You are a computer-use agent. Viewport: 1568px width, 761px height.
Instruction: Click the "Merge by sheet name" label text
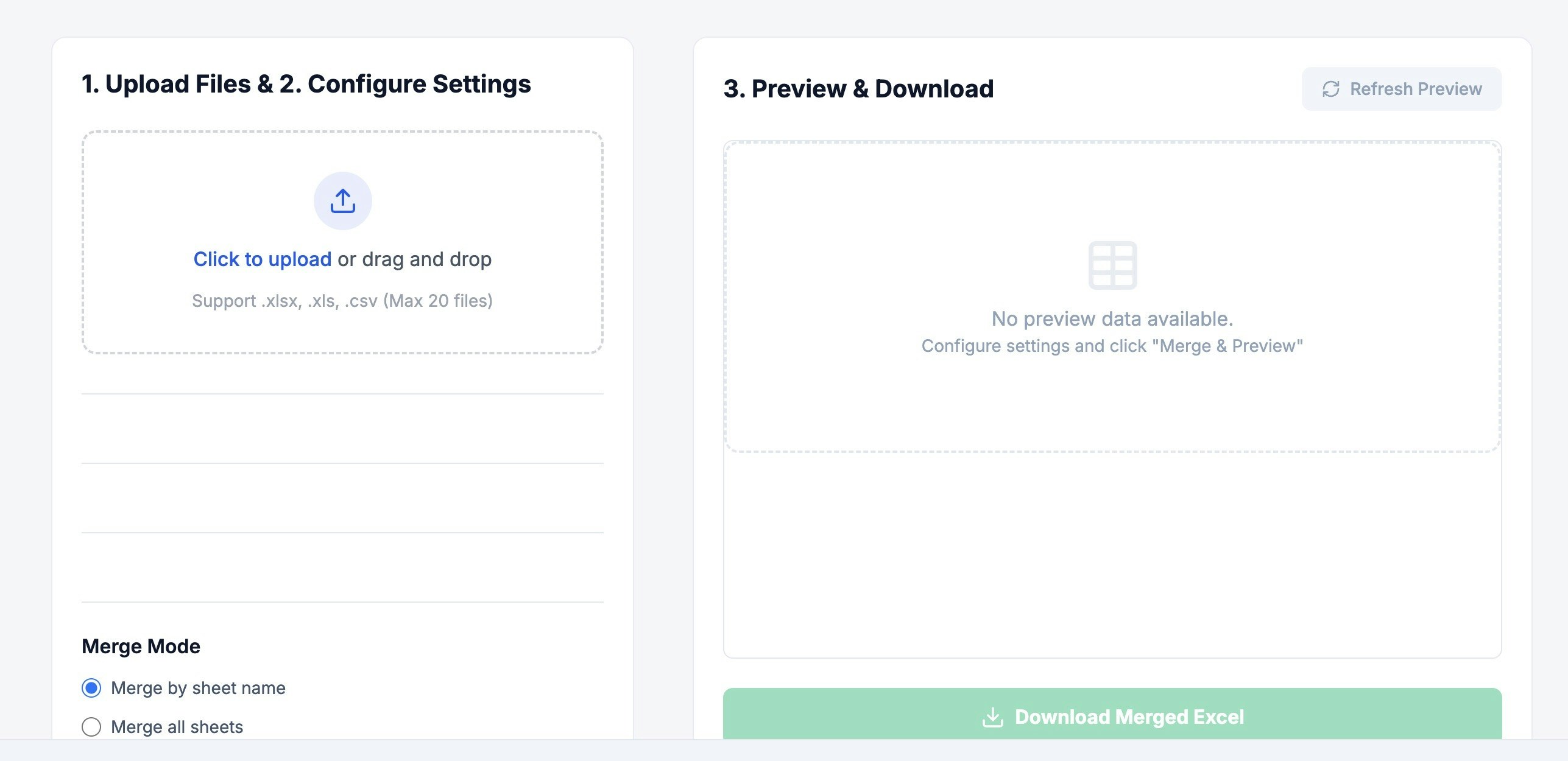(197, 688)
